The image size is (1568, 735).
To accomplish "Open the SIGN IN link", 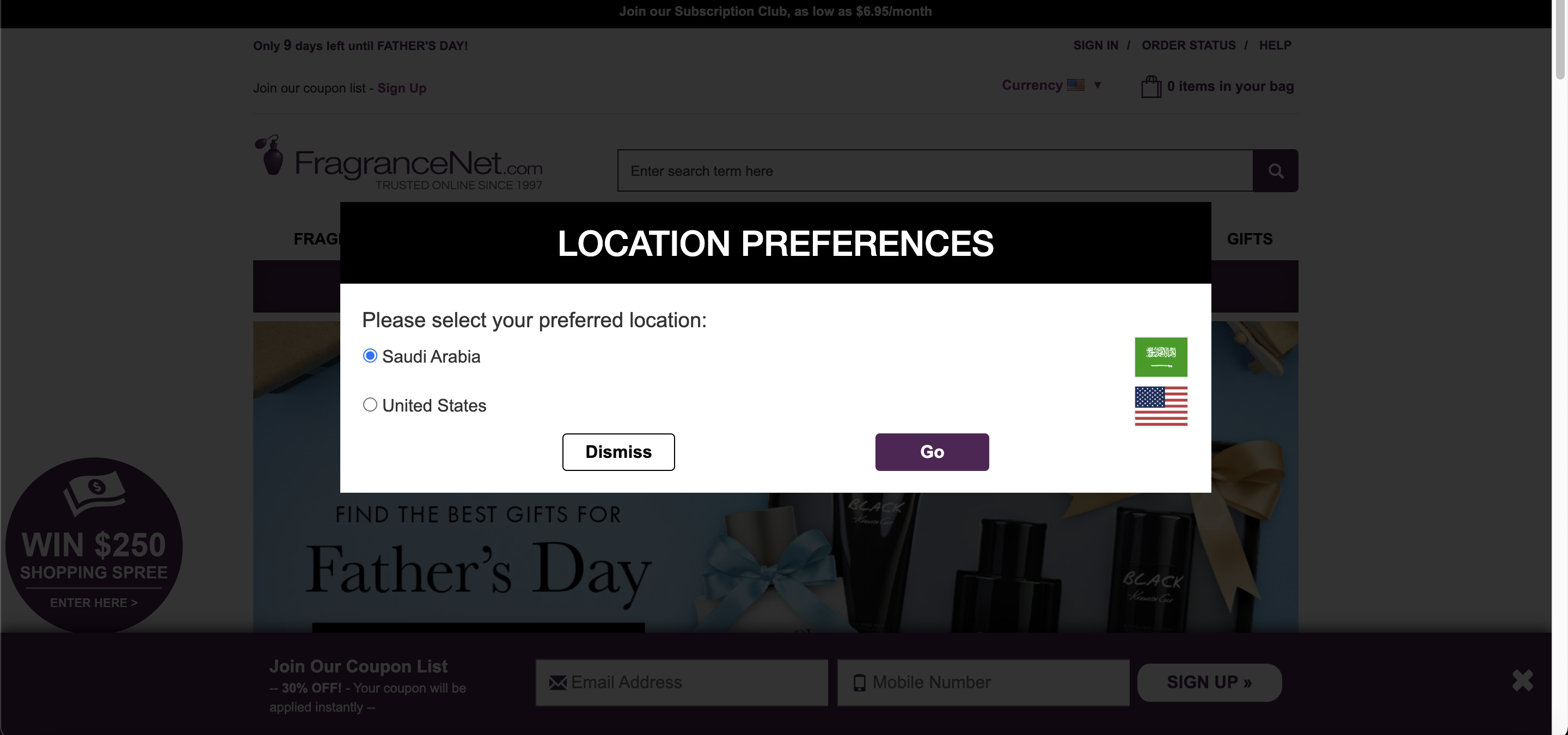I will [1095, 46].
